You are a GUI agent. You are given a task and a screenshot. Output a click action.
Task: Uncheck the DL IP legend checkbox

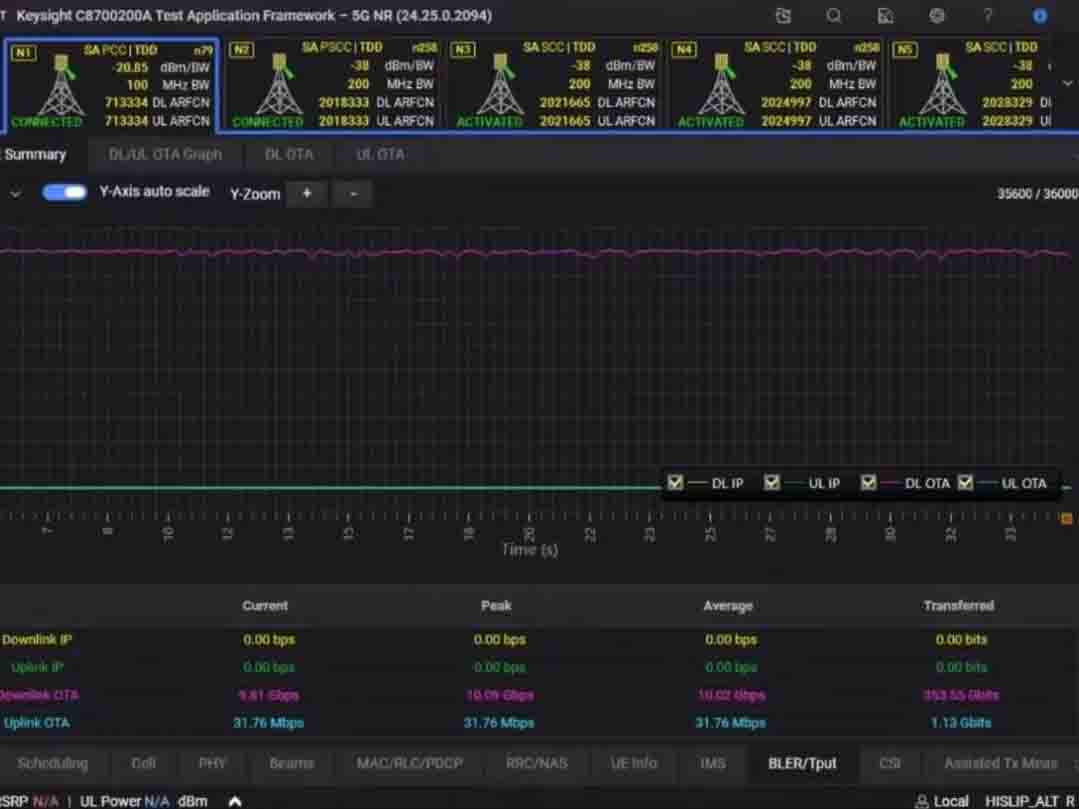pos(675,483)
